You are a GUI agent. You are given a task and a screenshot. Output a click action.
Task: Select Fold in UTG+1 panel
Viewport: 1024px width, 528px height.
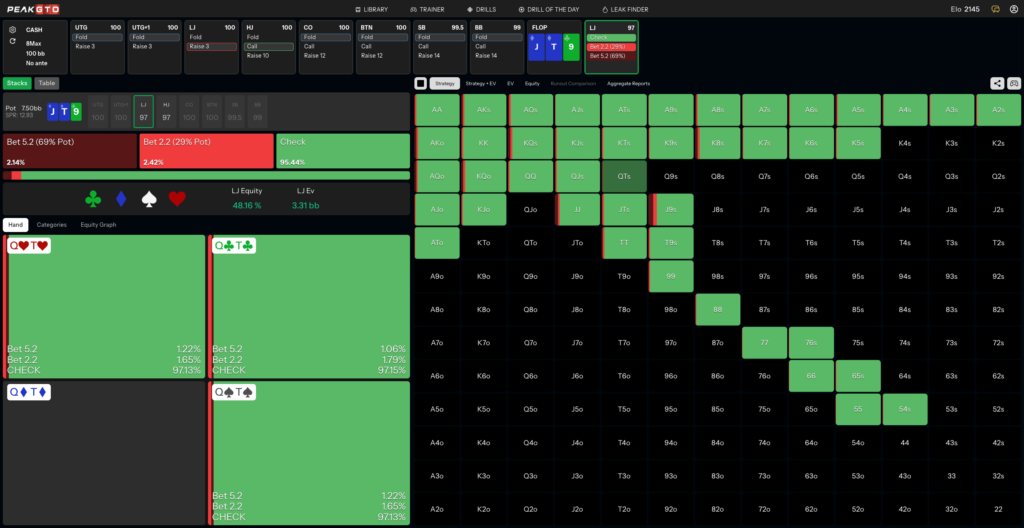154,37
